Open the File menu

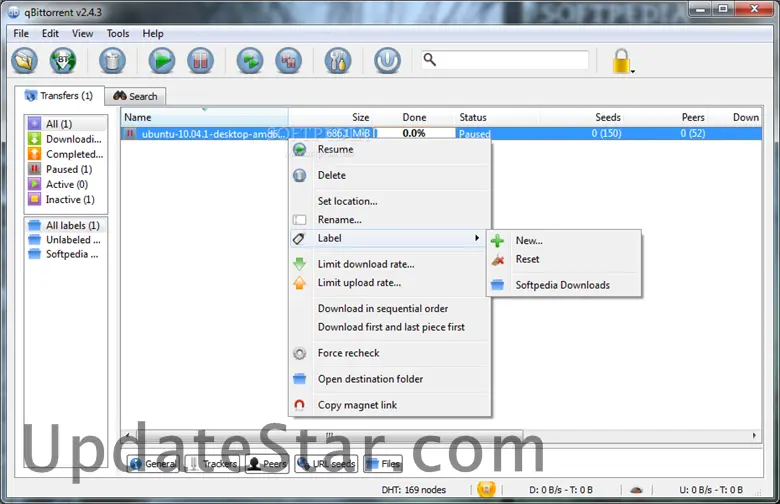pyautogui.click(x=21, y=33)
